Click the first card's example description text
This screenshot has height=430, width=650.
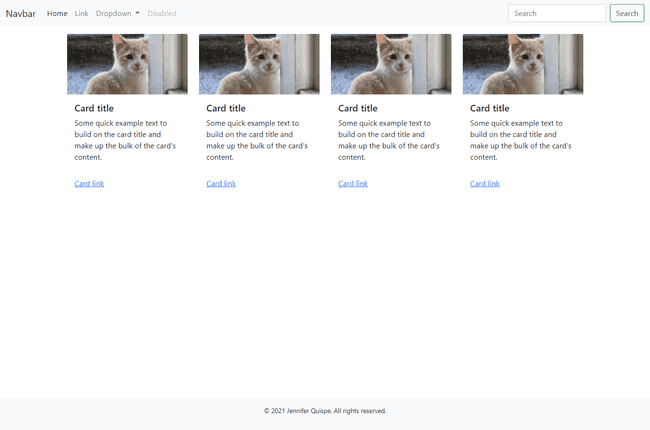(125, 140)
